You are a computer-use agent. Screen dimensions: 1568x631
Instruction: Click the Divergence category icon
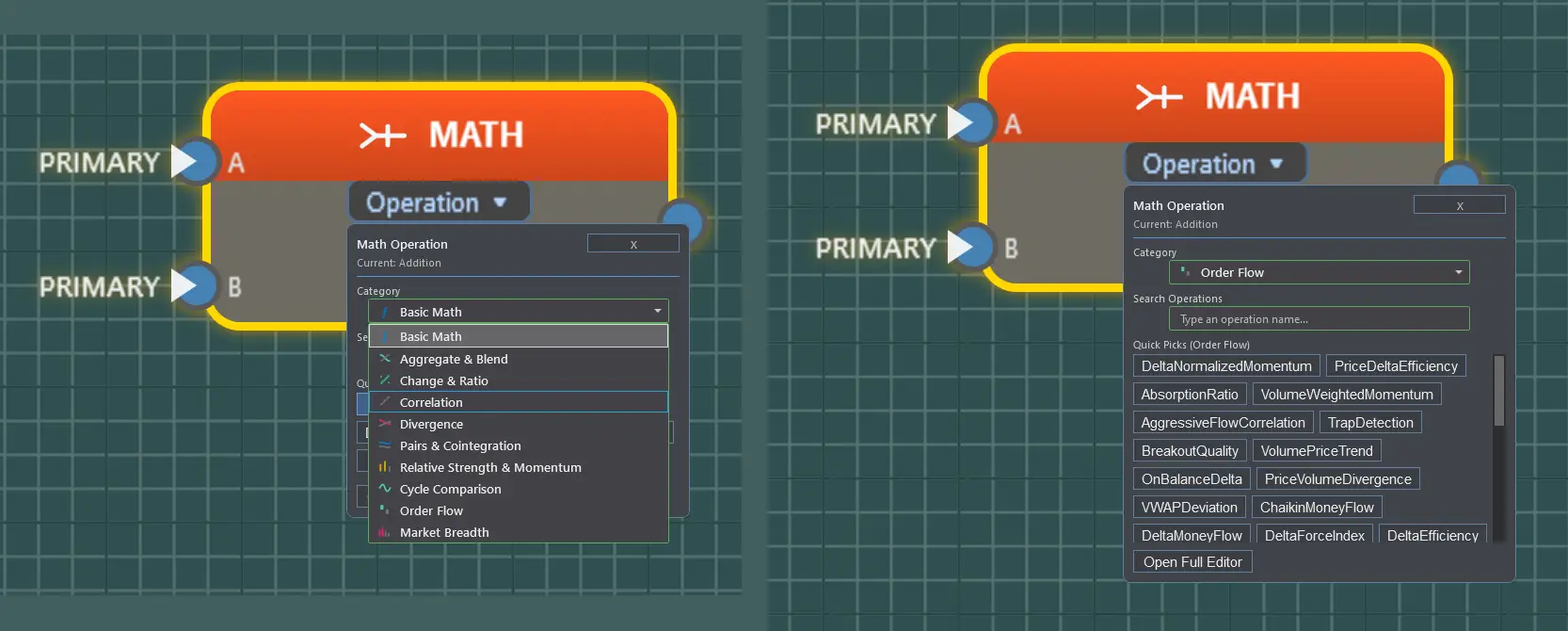click(x=385, y=424)
